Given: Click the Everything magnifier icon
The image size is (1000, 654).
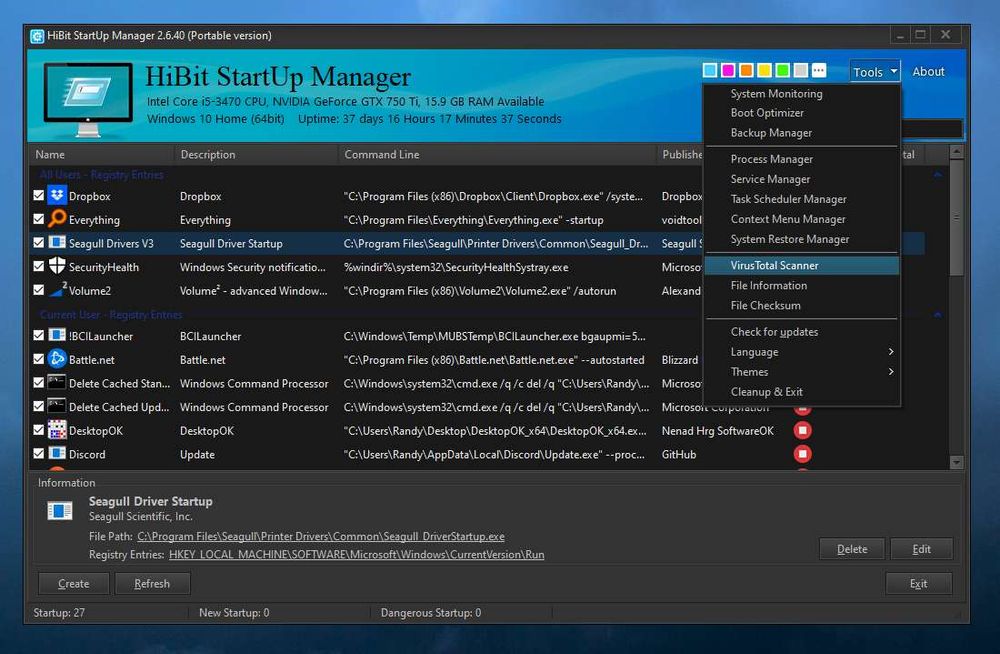Looking at the screenshot, I should coord(57,219).
